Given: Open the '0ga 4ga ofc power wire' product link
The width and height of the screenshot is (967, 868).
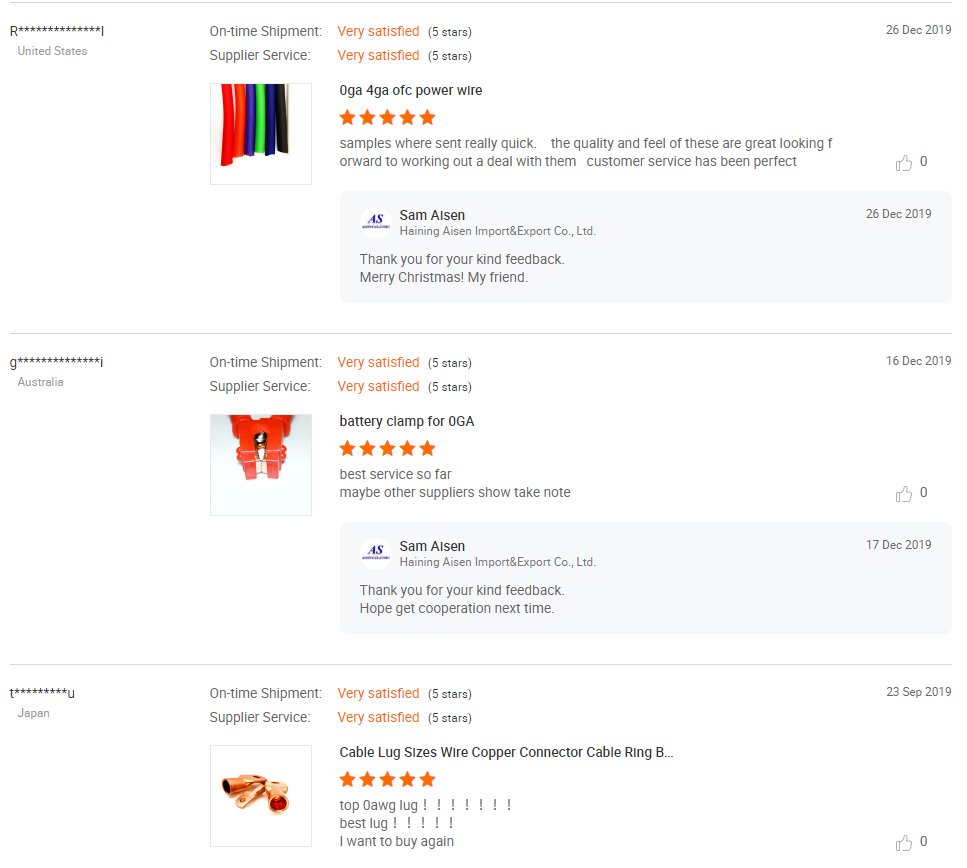Looking at the screenshot, I should click(411, 91).
